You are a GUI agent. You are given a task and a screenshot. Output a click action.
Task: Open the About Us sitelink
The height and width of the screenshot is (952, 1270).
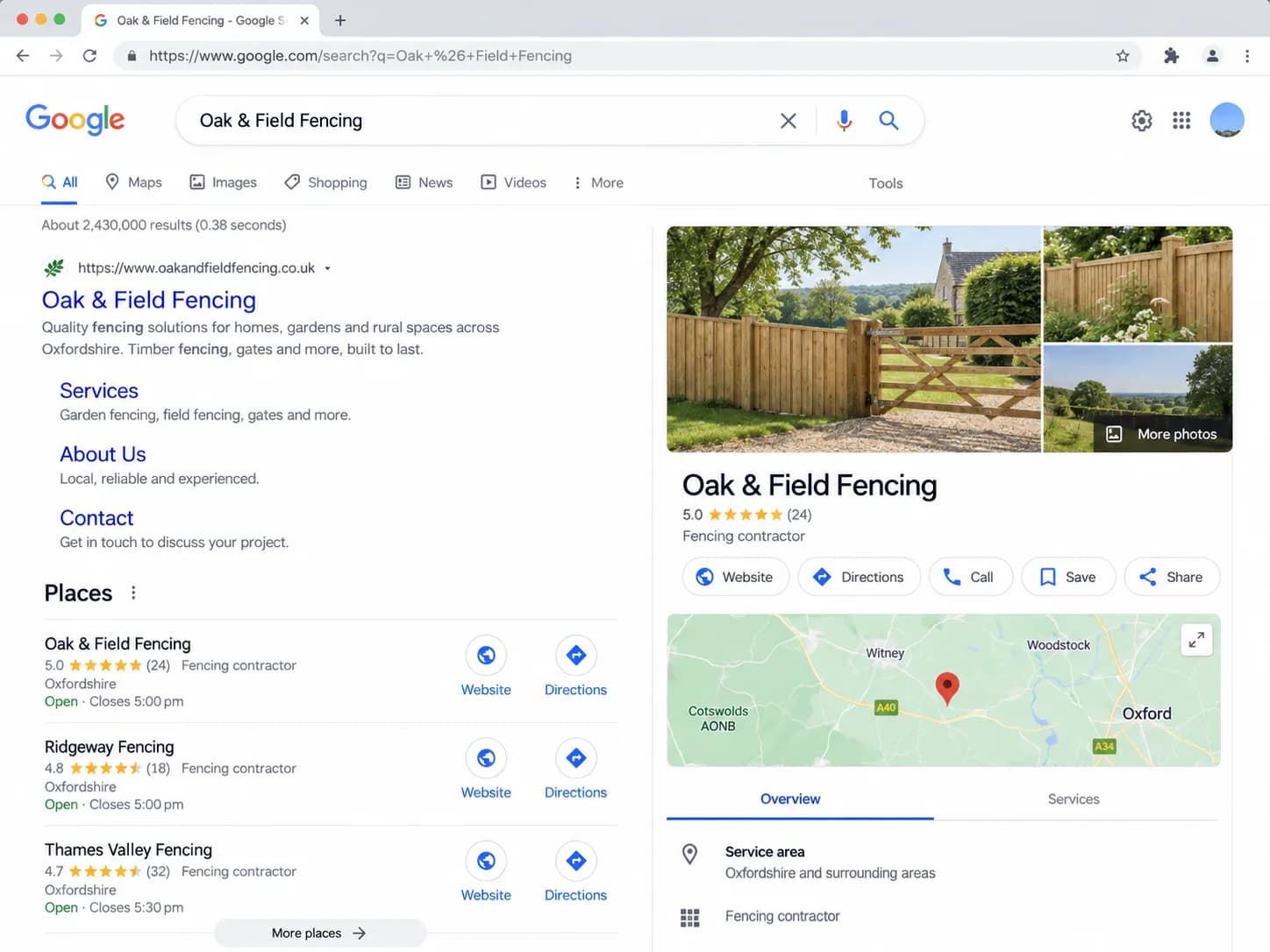103,454
